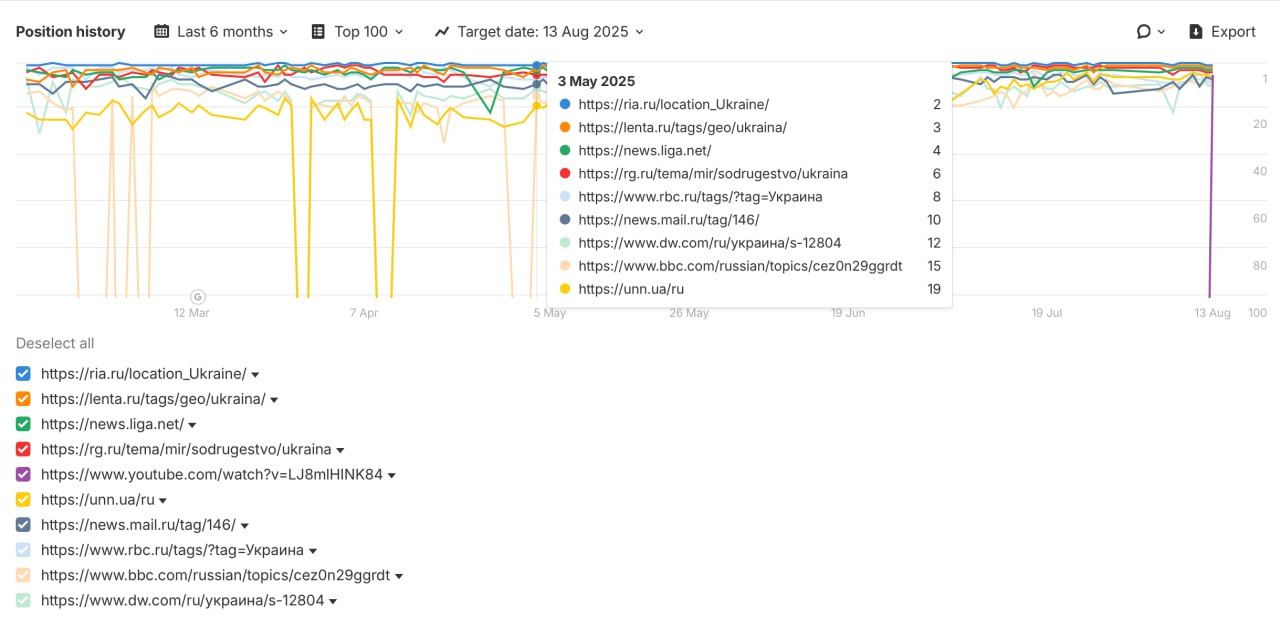Click the list icon beside Top 100

click(318, 32)
